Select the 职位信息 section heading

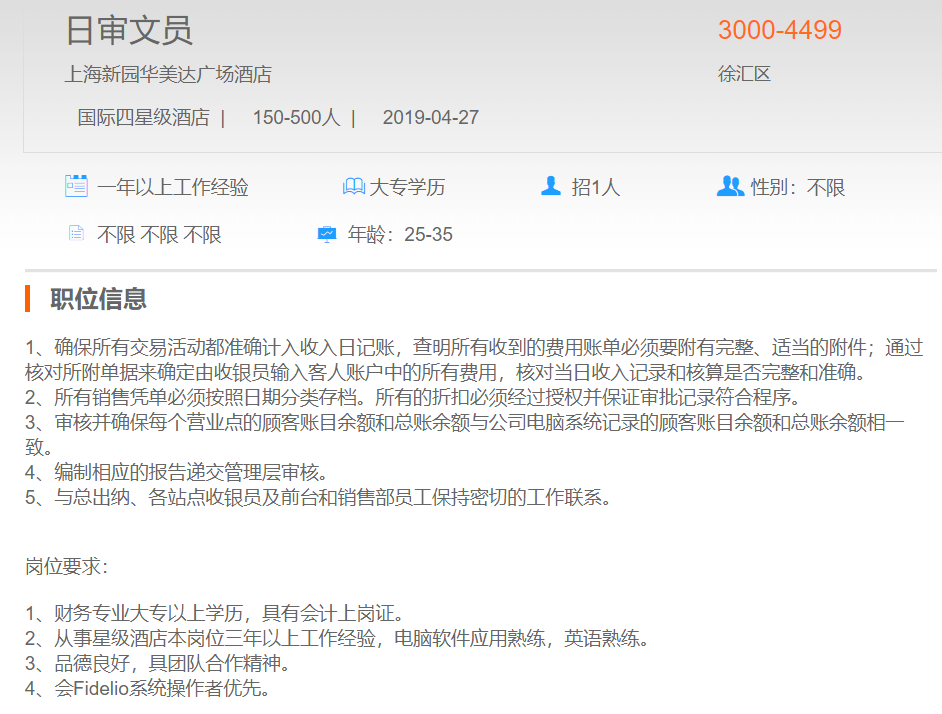click(99, 298)
